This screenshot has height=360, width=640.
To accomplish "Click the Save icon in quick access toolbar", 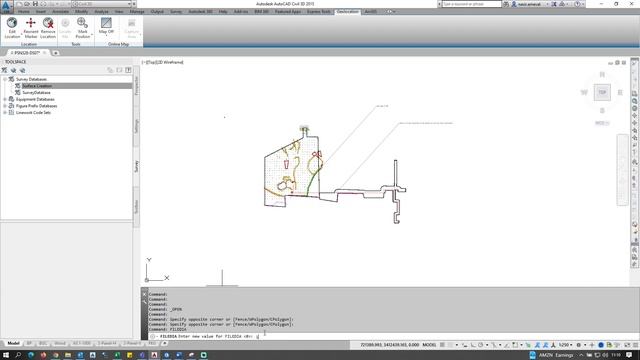I will (35, 4).
